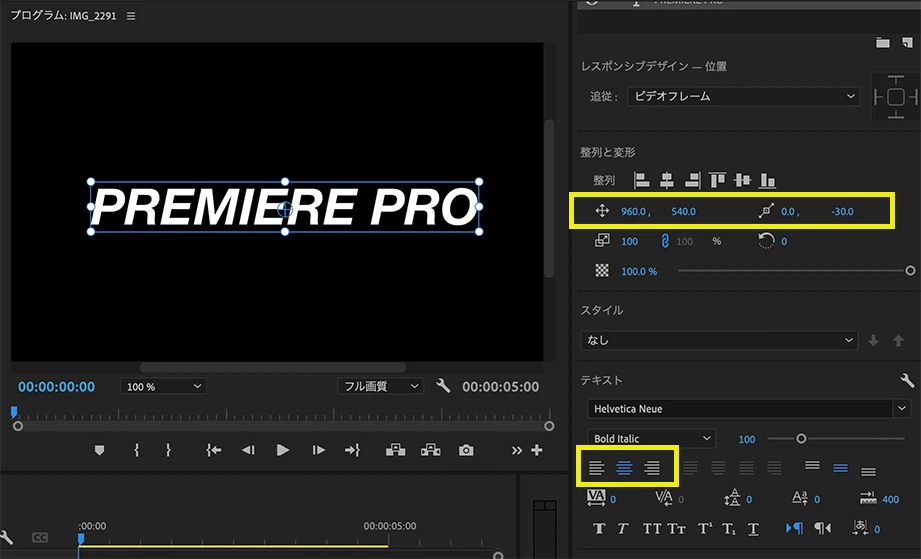The image size is (921, 559).
Task: Click the rotation icon in the transform section
Action: pyautogui.click(x=766, y=241)
